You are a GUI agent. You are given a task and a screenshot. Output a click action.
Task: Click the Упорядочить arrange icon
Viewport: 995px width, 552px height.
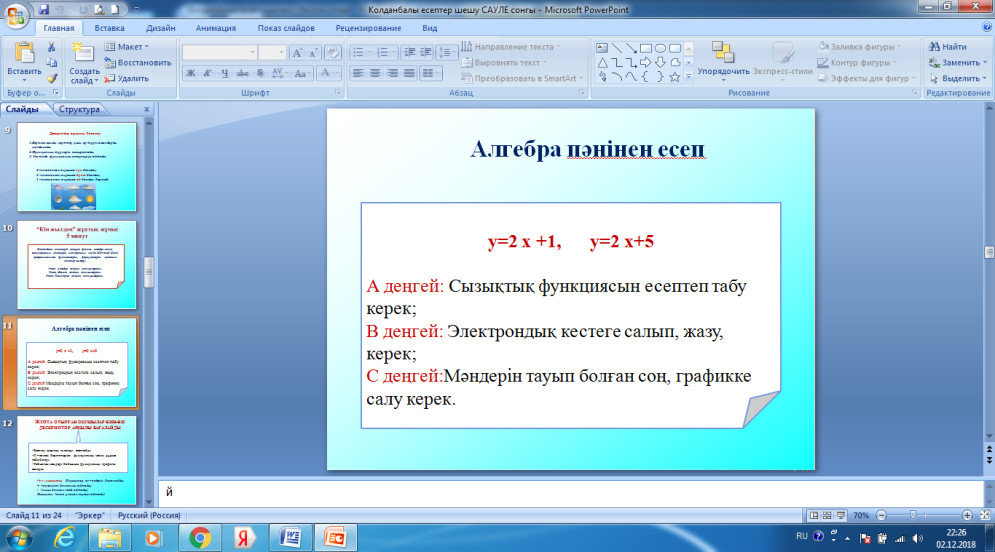tap(723, 54)
